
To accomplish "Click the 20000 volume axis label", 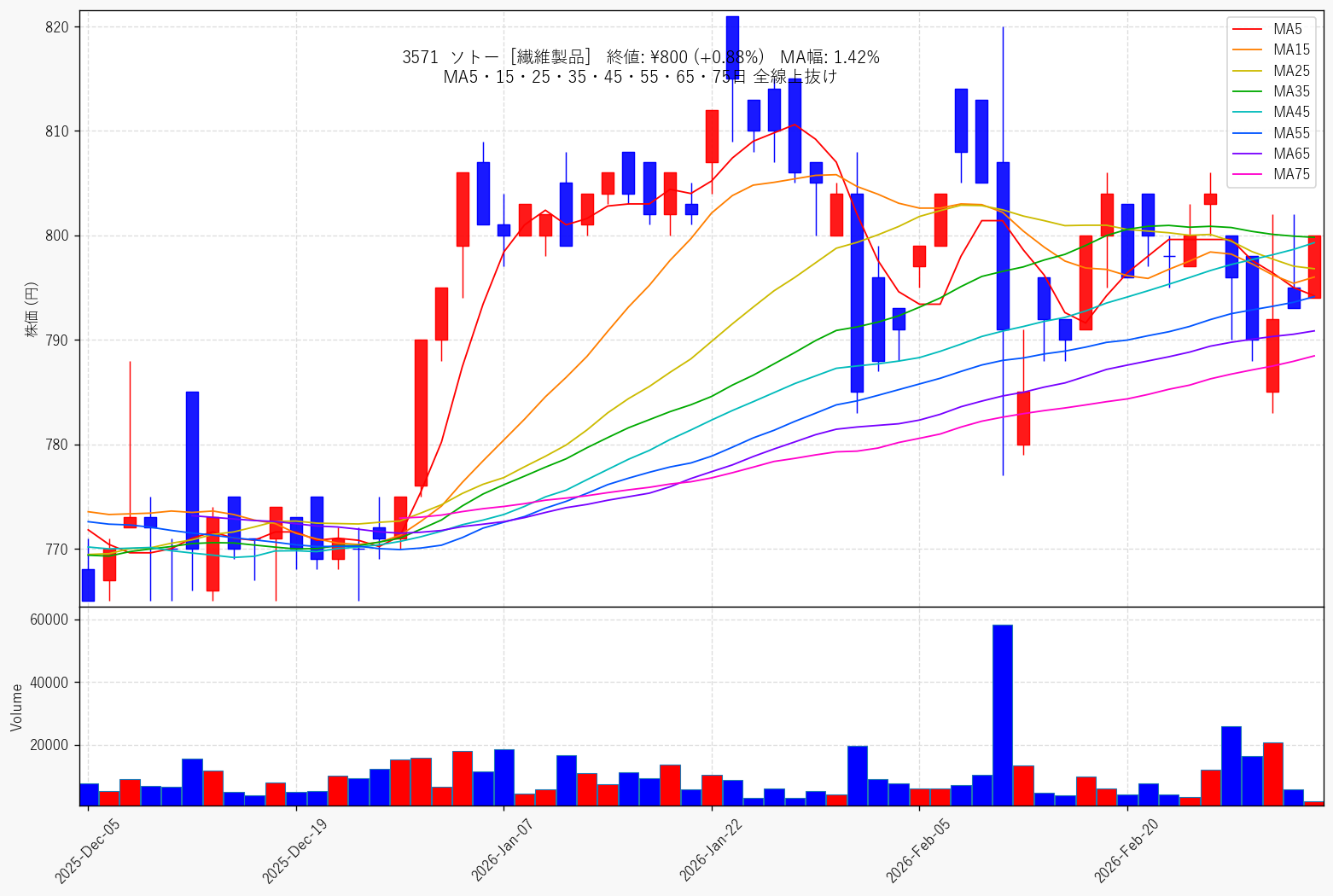I will [49, 746].
